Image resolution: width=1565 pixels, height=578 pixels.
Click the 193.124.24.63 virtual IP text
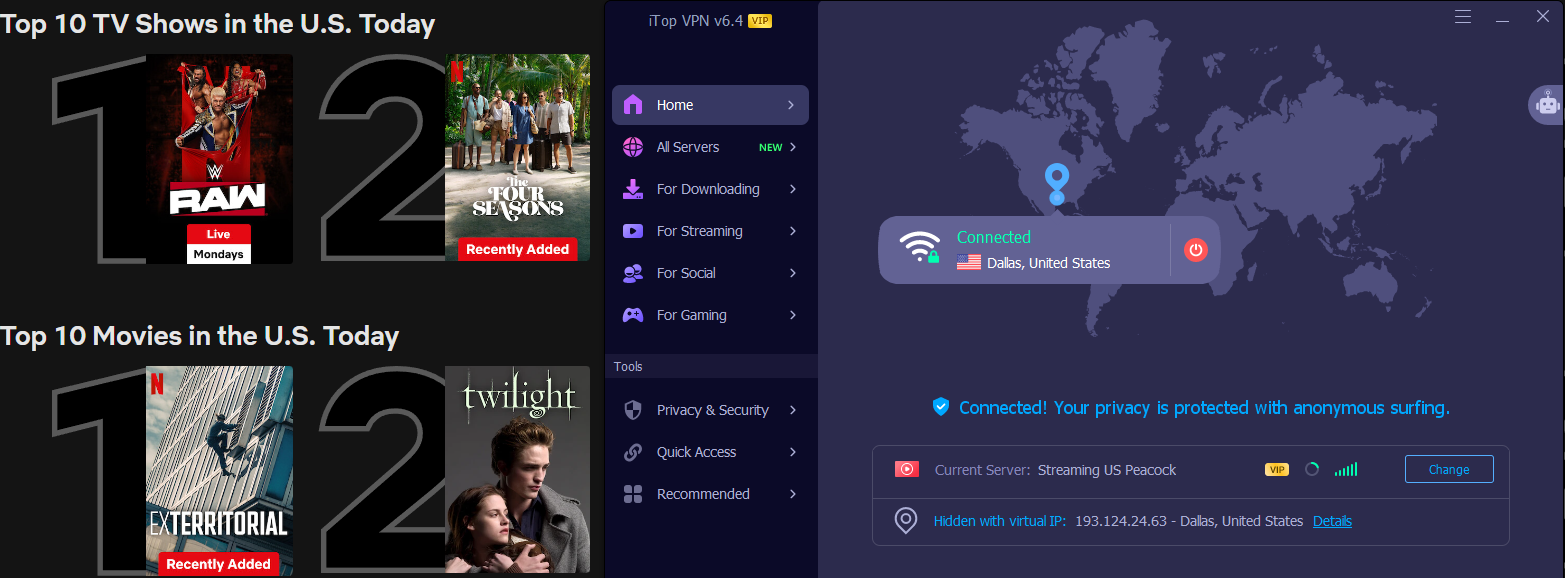coord(1121,521)
